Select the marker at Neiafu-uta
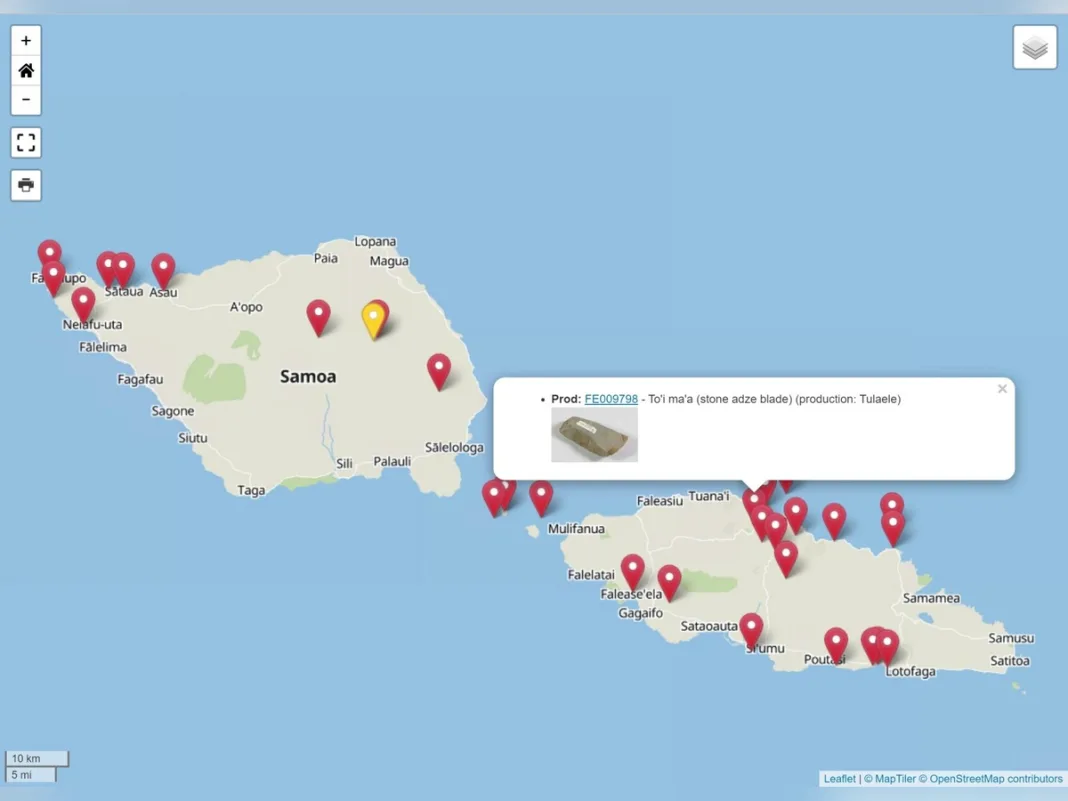Screen dimensions: 1068x801 pyautogui.click(x=83, y=304)
